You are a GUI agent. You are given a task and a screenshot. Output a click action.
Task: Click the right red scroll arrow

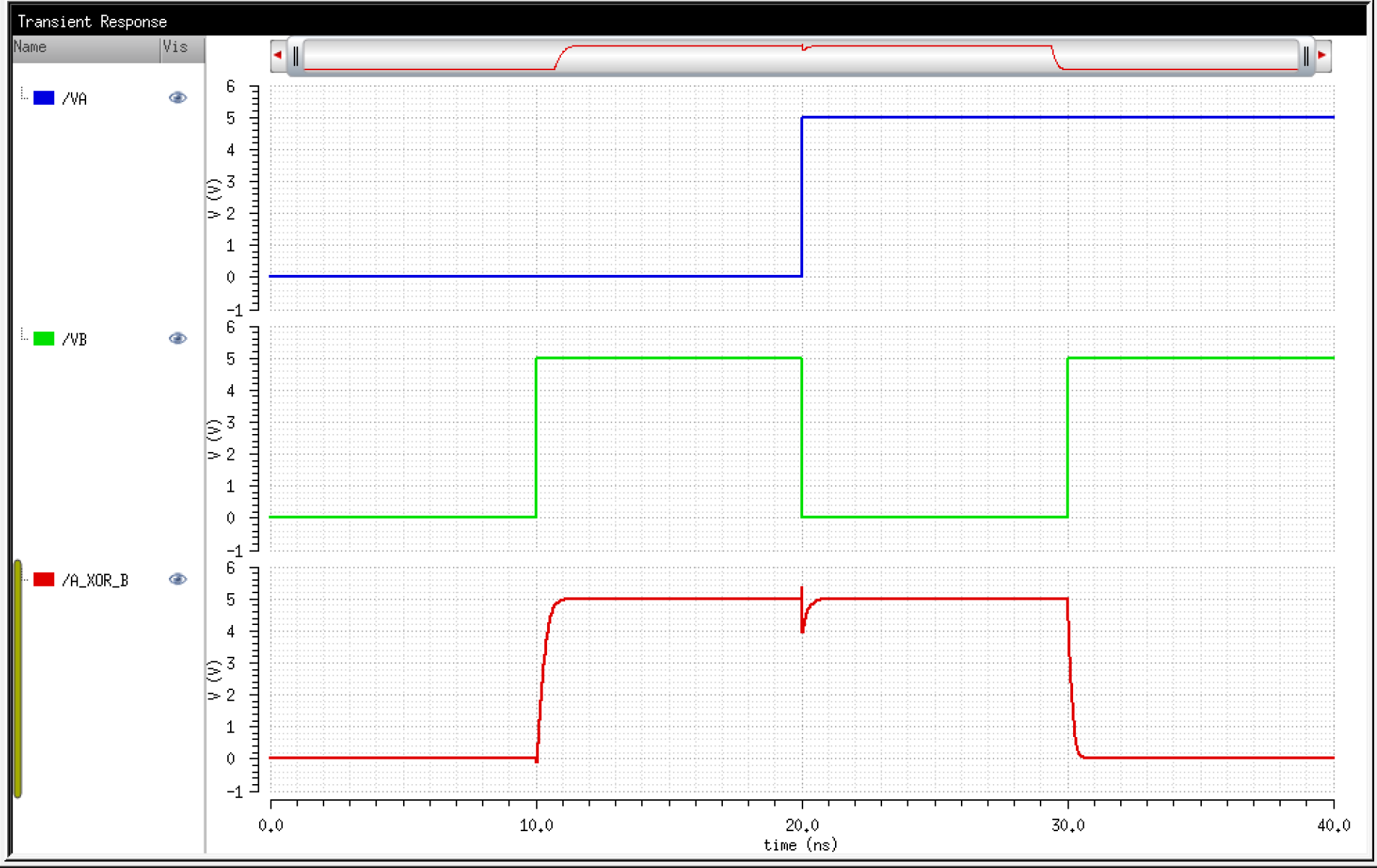pos(1323,55)
